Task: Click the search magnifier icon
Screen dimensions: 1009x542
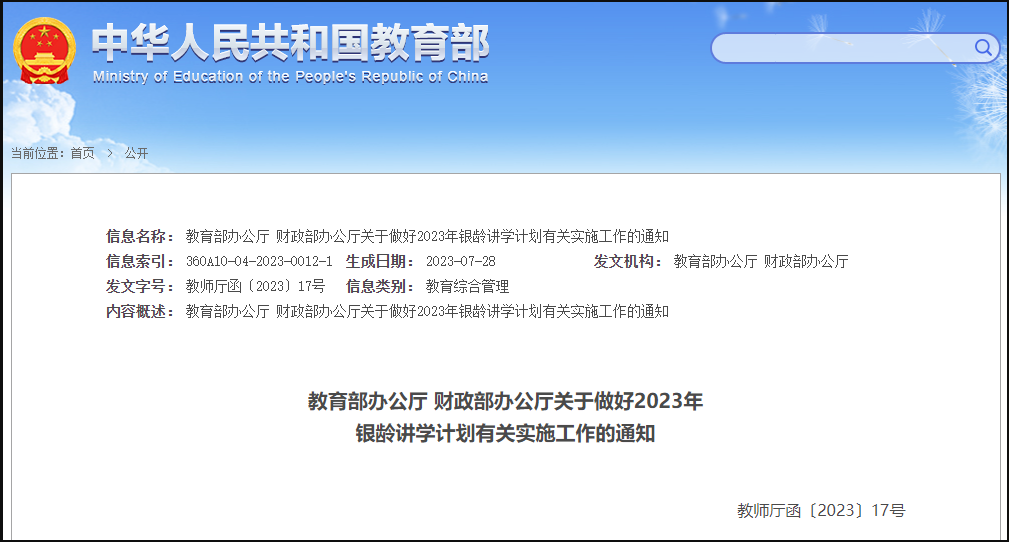Action: (x=982, y=48)
